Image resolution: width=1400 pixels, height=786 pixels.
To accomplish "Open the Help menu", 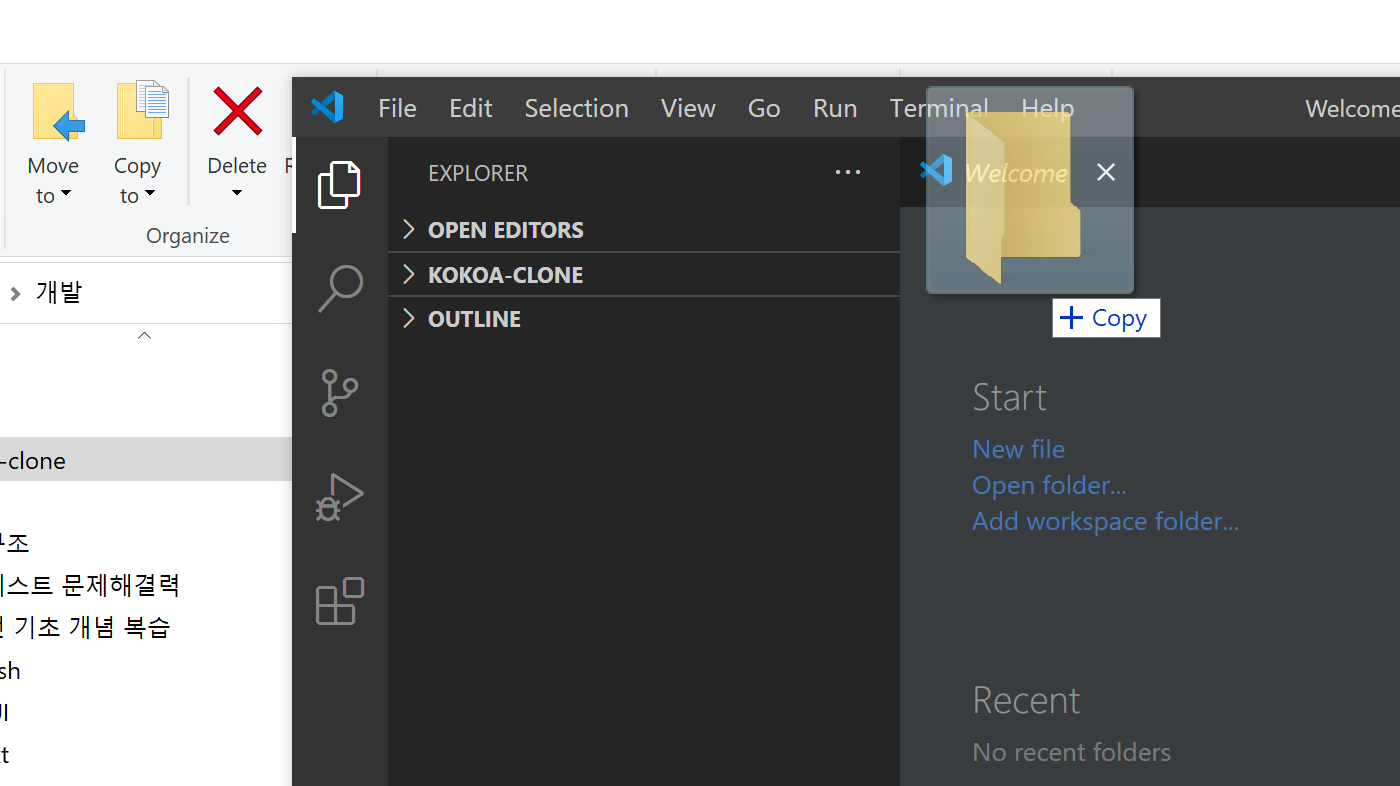I will 1047,108.
